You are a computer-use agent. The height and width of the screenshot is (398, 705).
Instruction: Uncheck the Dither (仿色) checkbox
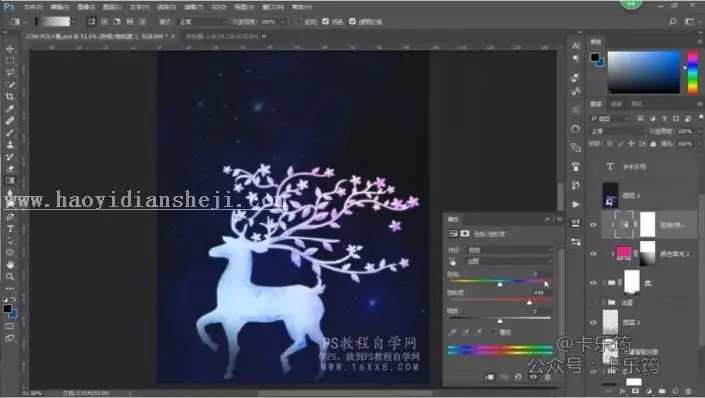[326, 22]
